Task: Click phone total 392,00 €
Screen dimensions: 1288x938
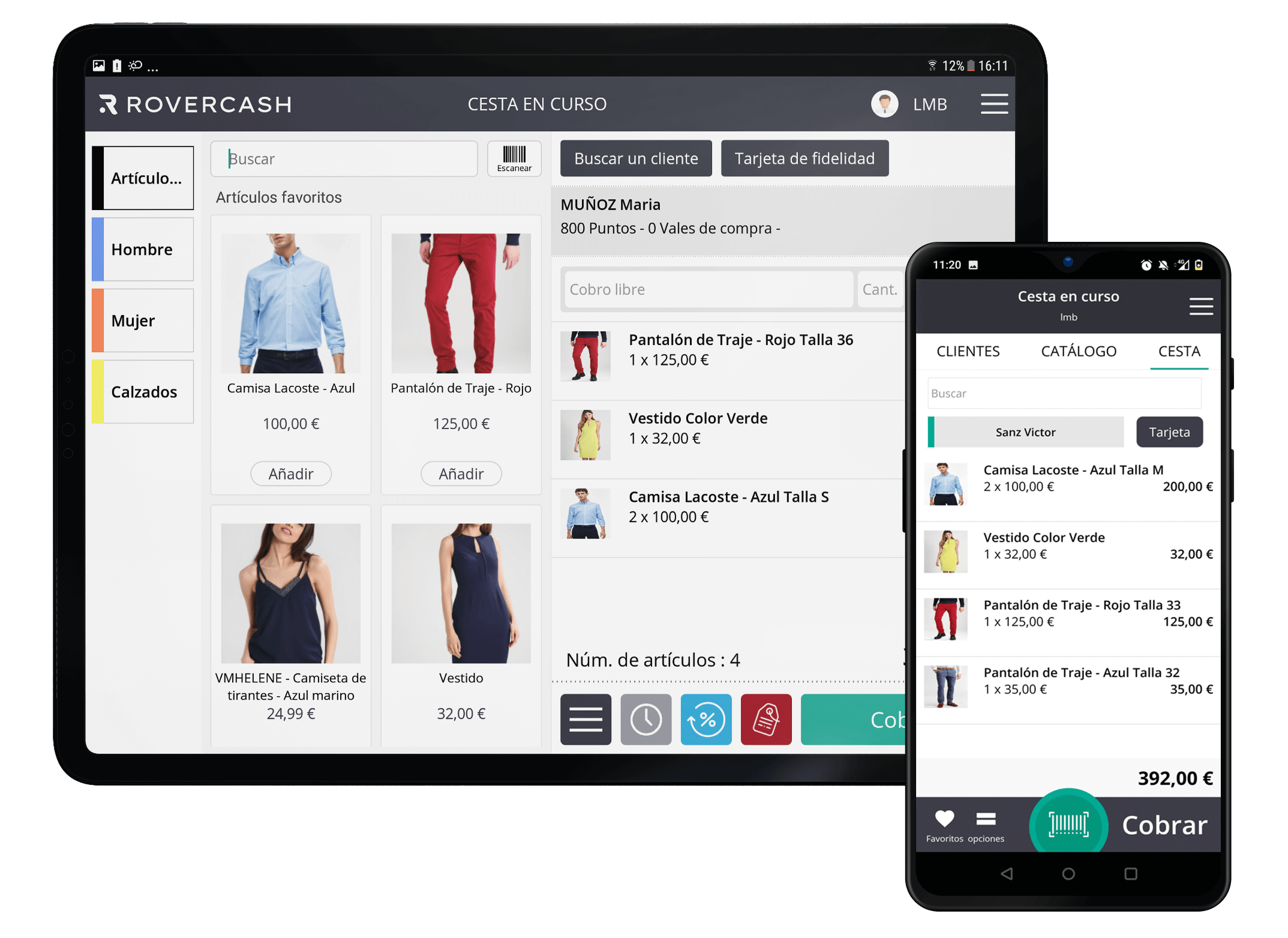Action: pos(1175,778)
